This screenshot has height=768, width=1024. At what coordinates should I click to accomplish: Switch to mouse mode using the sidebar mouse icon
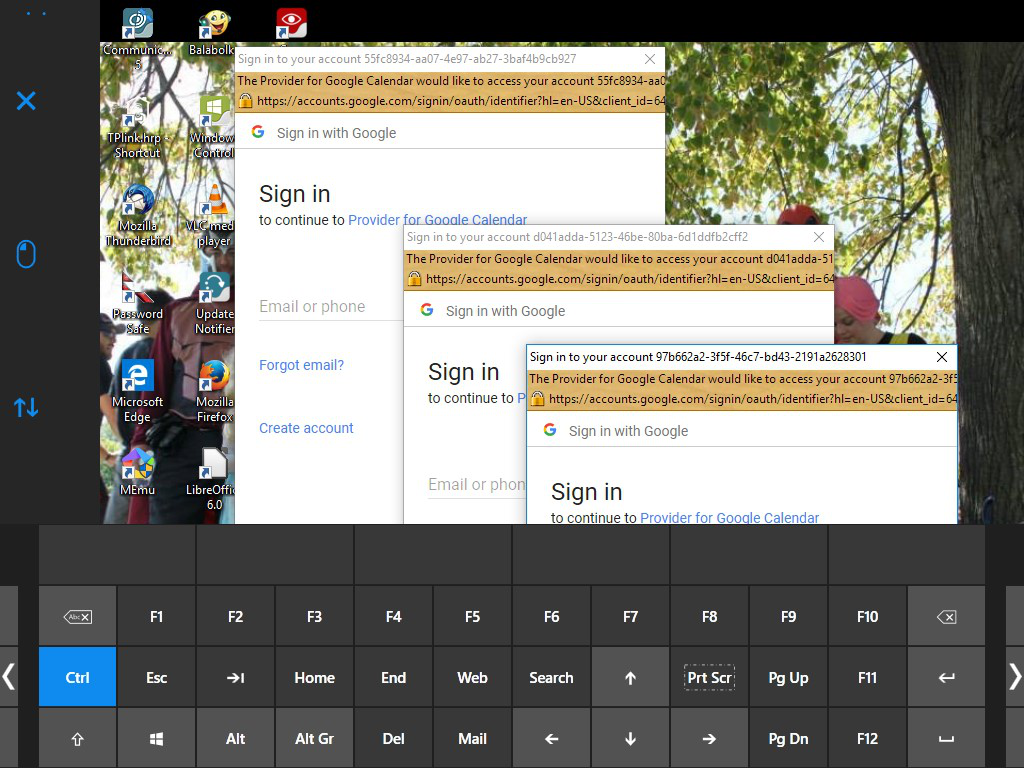tap(26, 254)
